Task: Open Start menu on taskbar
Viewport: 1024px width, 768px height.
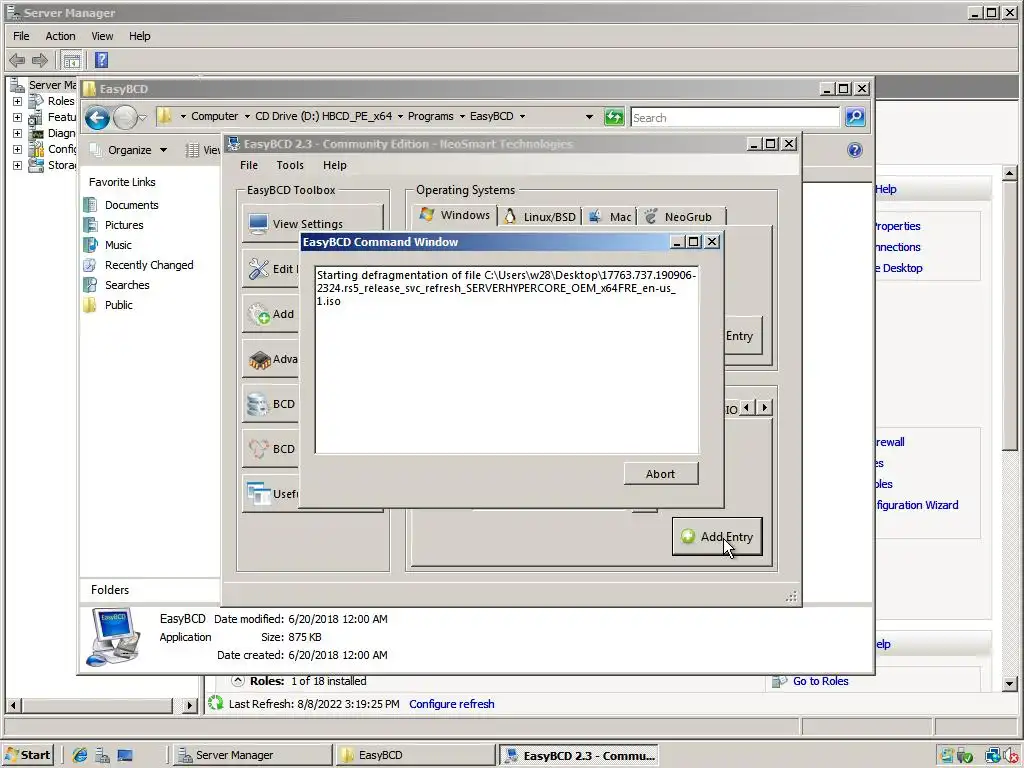Action: [27, 755]
